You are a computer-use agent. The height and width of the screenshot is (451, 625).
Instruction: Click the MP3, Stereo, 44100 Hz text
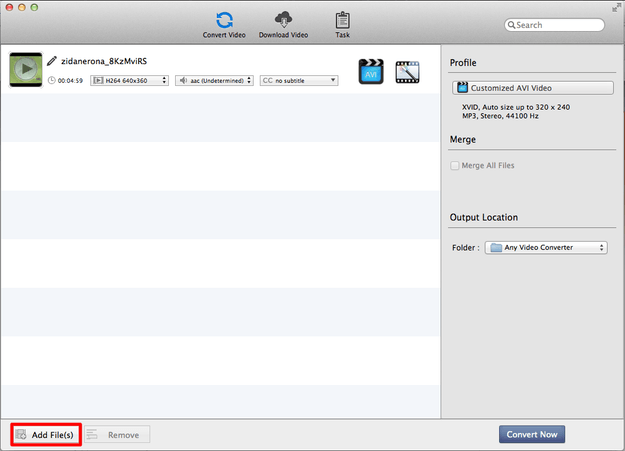(500, 116)
